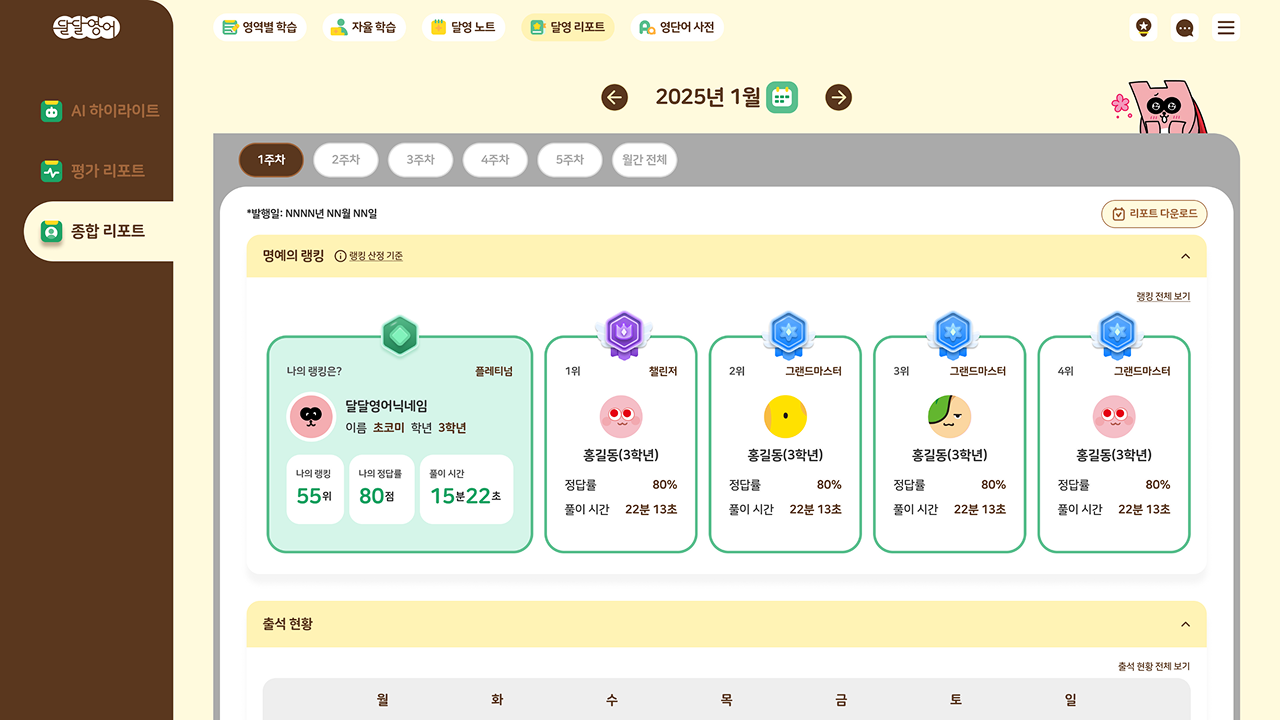Open the 랭킹 전체 보기 link
Screen dimensions: 1280x720
pos(1162,297)
